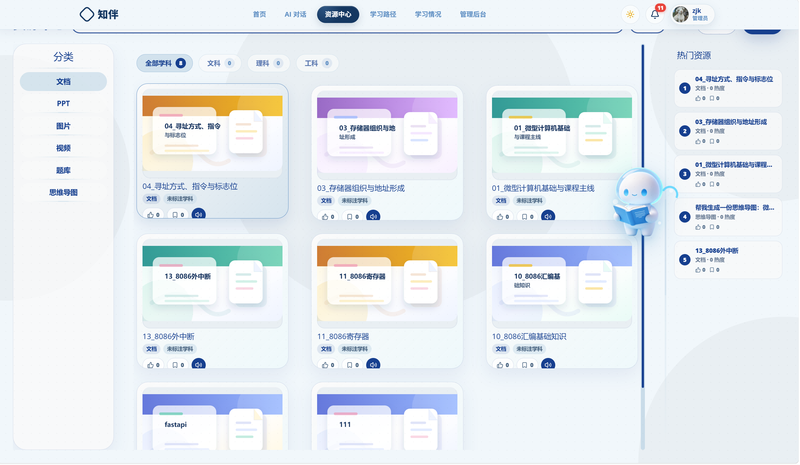Image resolution: width=800 pixels, height=465 pixels.
Task: Open 管理后台 navigation item
Action: (472, 14)
